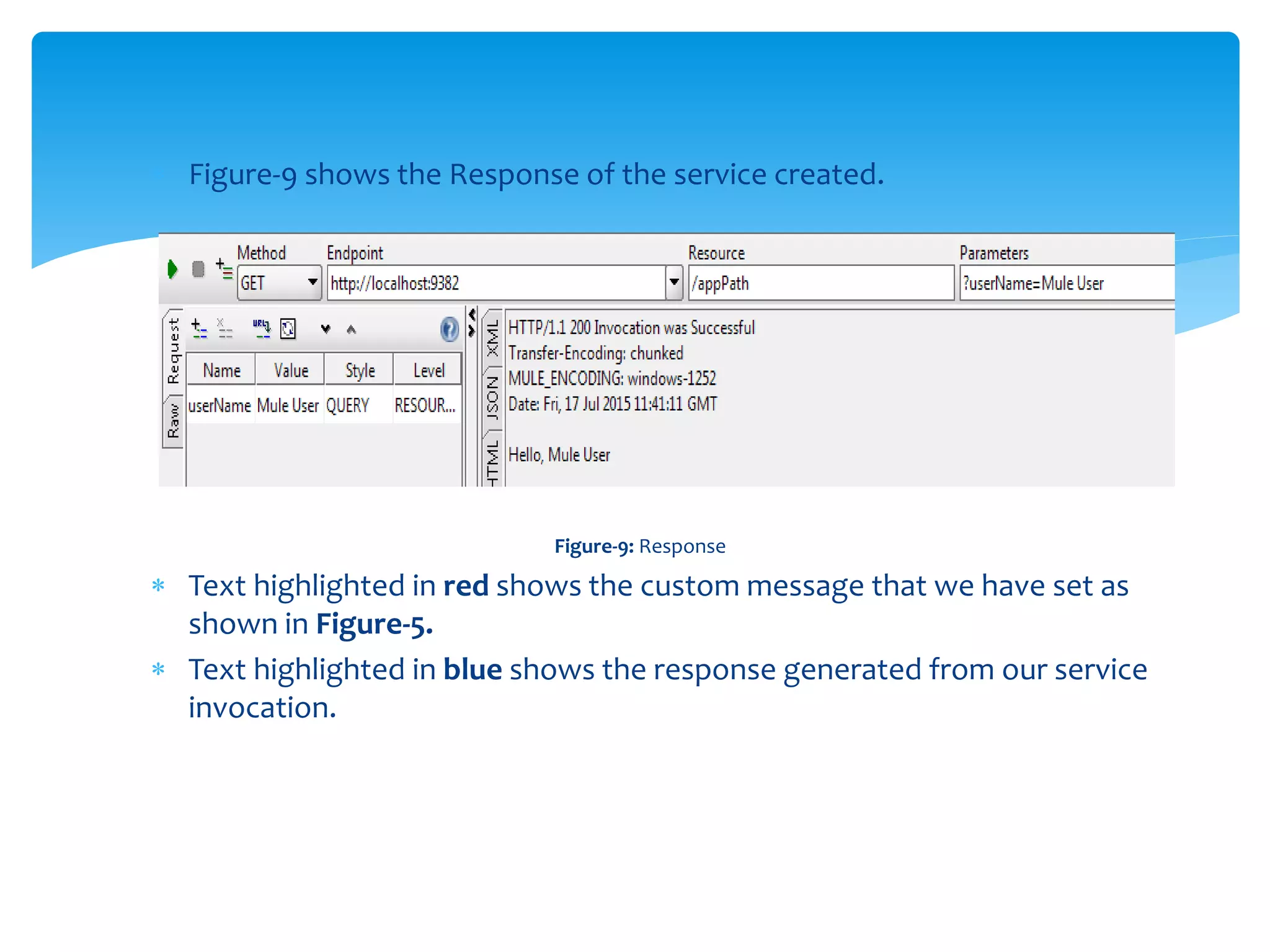Switch to the XML response tab

(x=492, y=338)
